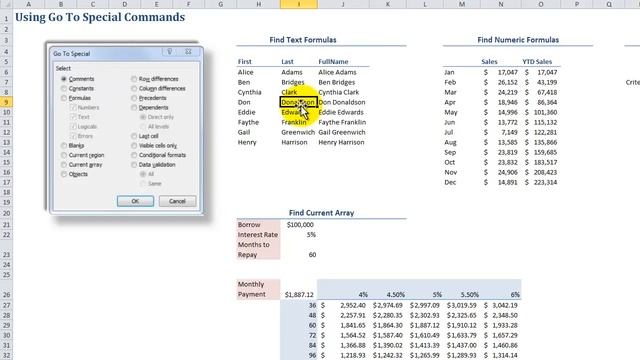Choose Conditional formats option
640x360 pixels.
tap(159, 155)
